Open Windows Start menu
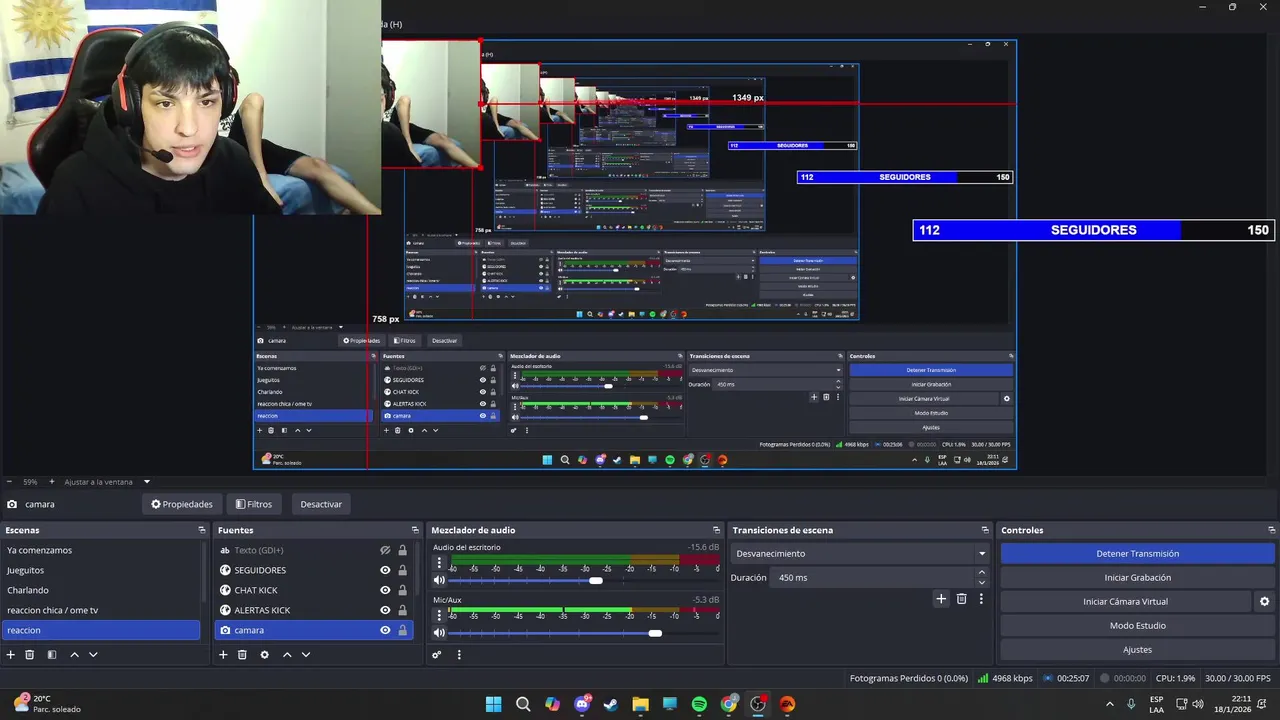Image resolution: width=1280 pixels, height=720 pixels. coord(493,704)
